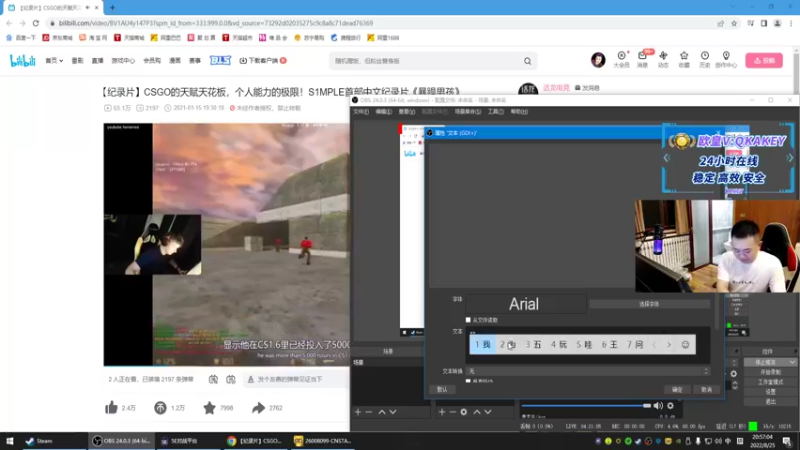Select IME candidate 3 五
The height and width of the screenshot is (450, 800).
533,345
